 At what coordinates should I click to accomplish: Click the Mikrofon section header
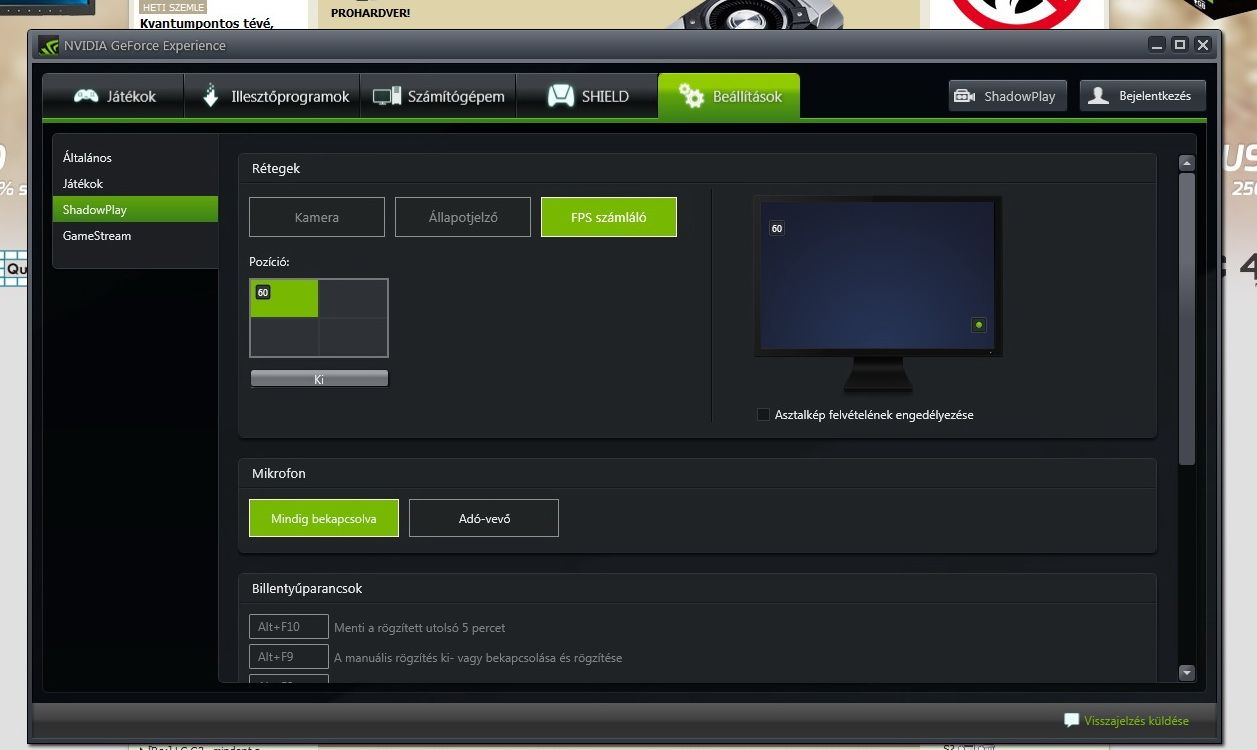(x=279, y=473)
